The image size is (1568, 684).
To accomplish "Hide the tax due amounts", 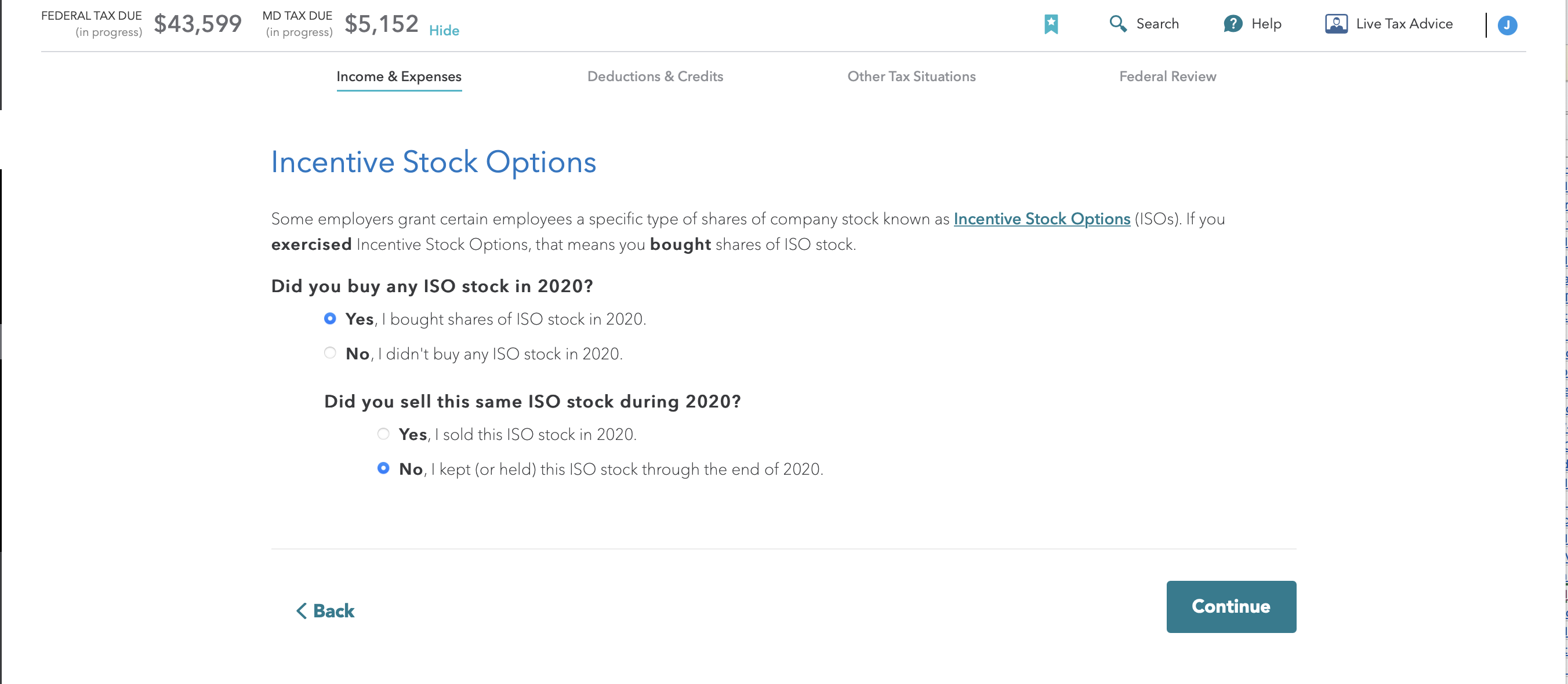I will [444, 30].
